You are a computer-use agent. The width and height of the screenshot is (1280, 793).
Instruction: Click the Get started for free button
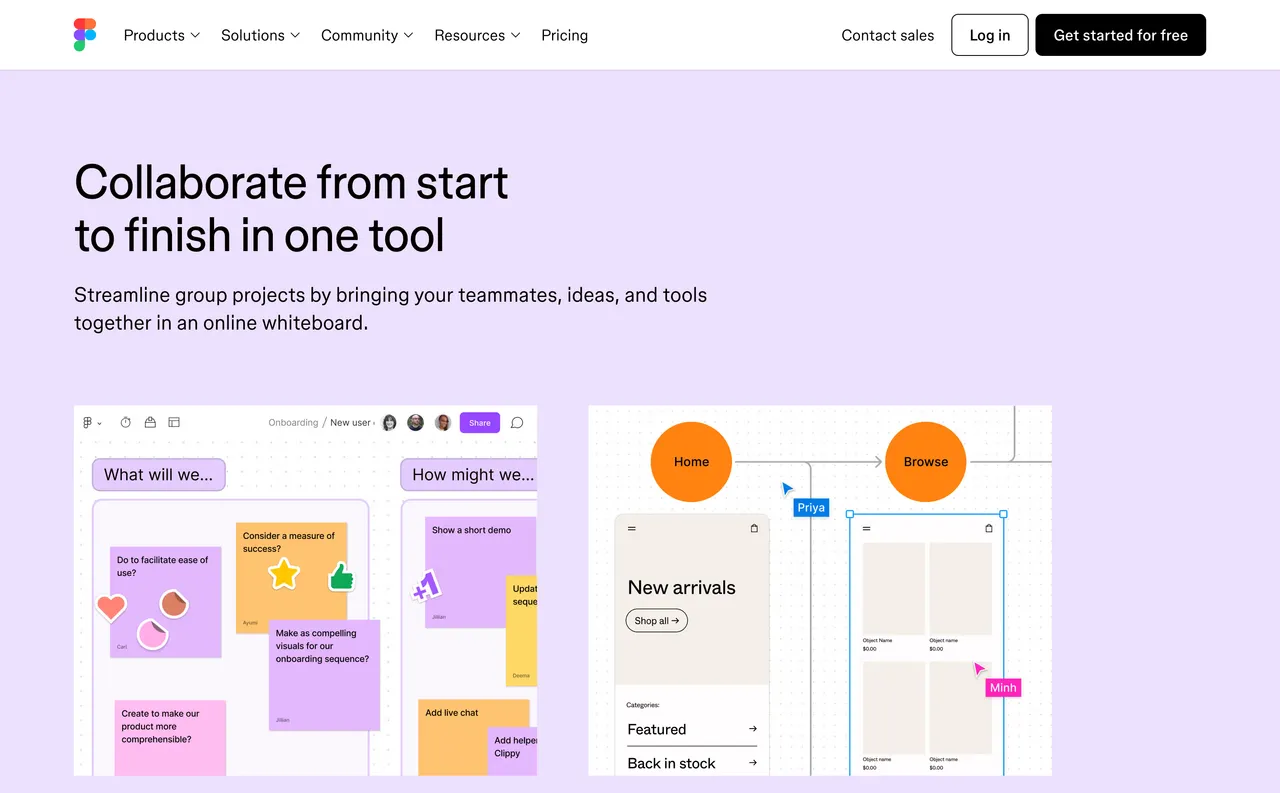[x=1120, y=34]
